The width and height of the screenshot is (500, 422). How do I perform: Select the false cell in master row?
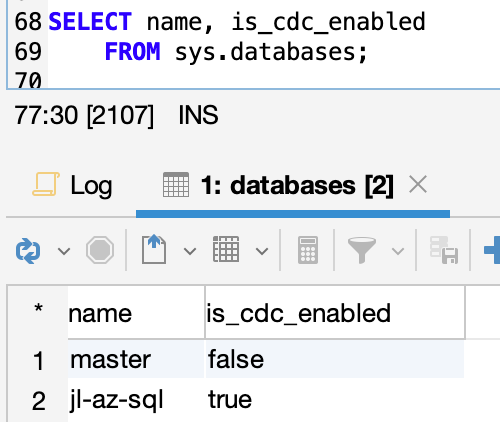pos(335,359)
